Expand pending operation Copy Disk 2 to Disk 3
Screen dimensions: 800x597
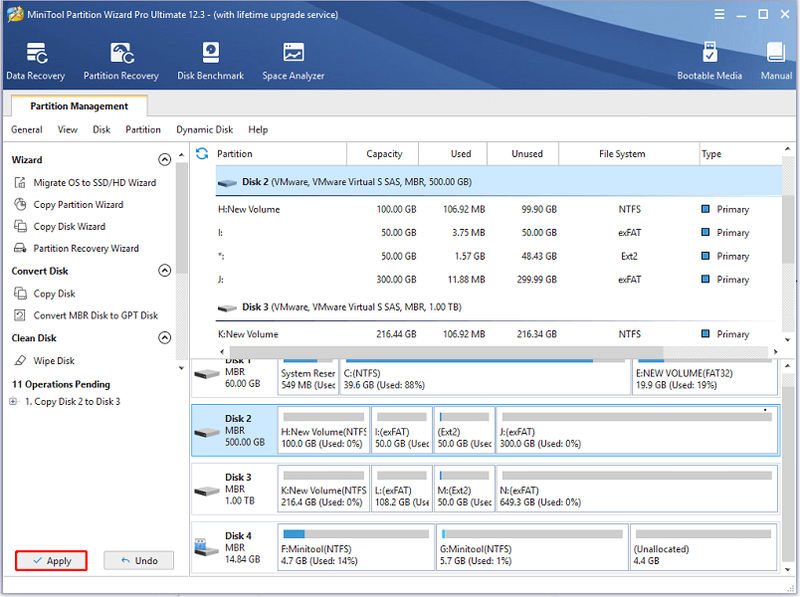[13, 402]
